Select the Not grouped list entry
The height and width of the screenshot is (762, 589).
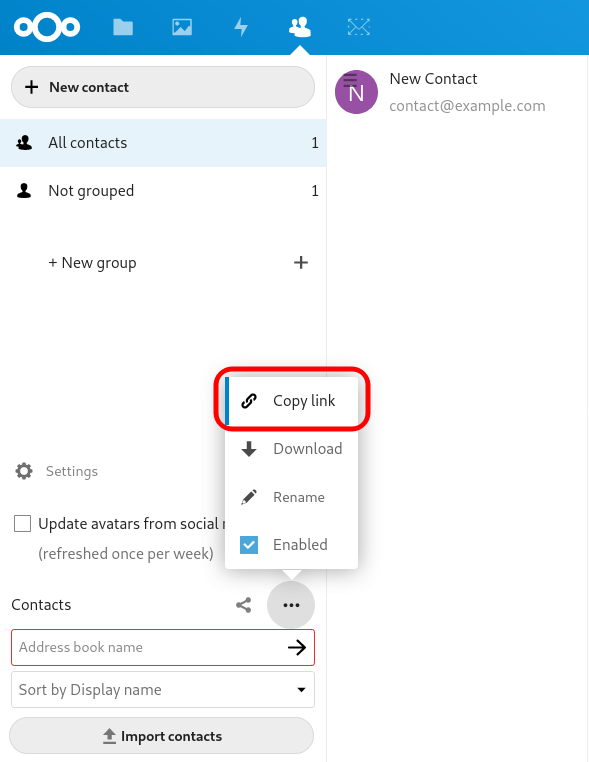click(163, 190)
